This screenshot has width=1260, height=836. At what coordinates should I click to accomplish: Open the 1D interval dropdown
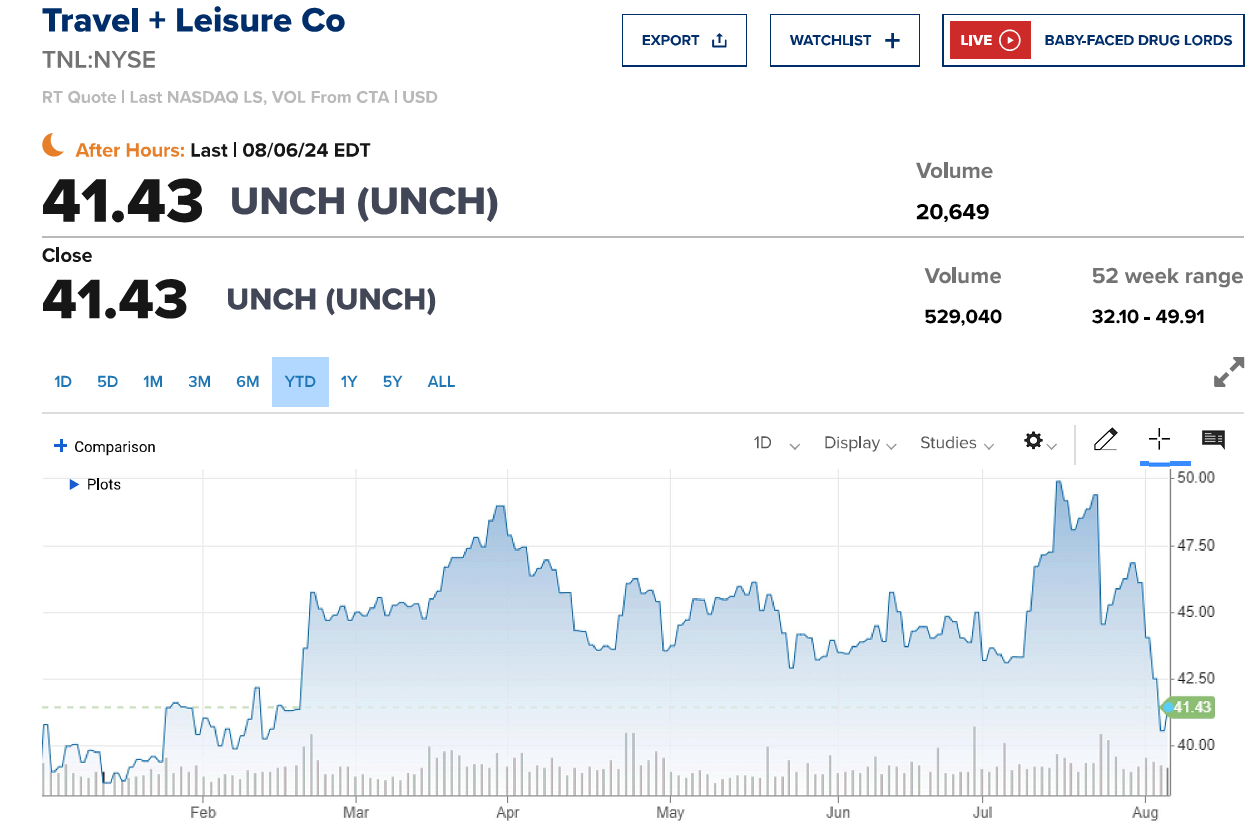(x=777, y=443)
